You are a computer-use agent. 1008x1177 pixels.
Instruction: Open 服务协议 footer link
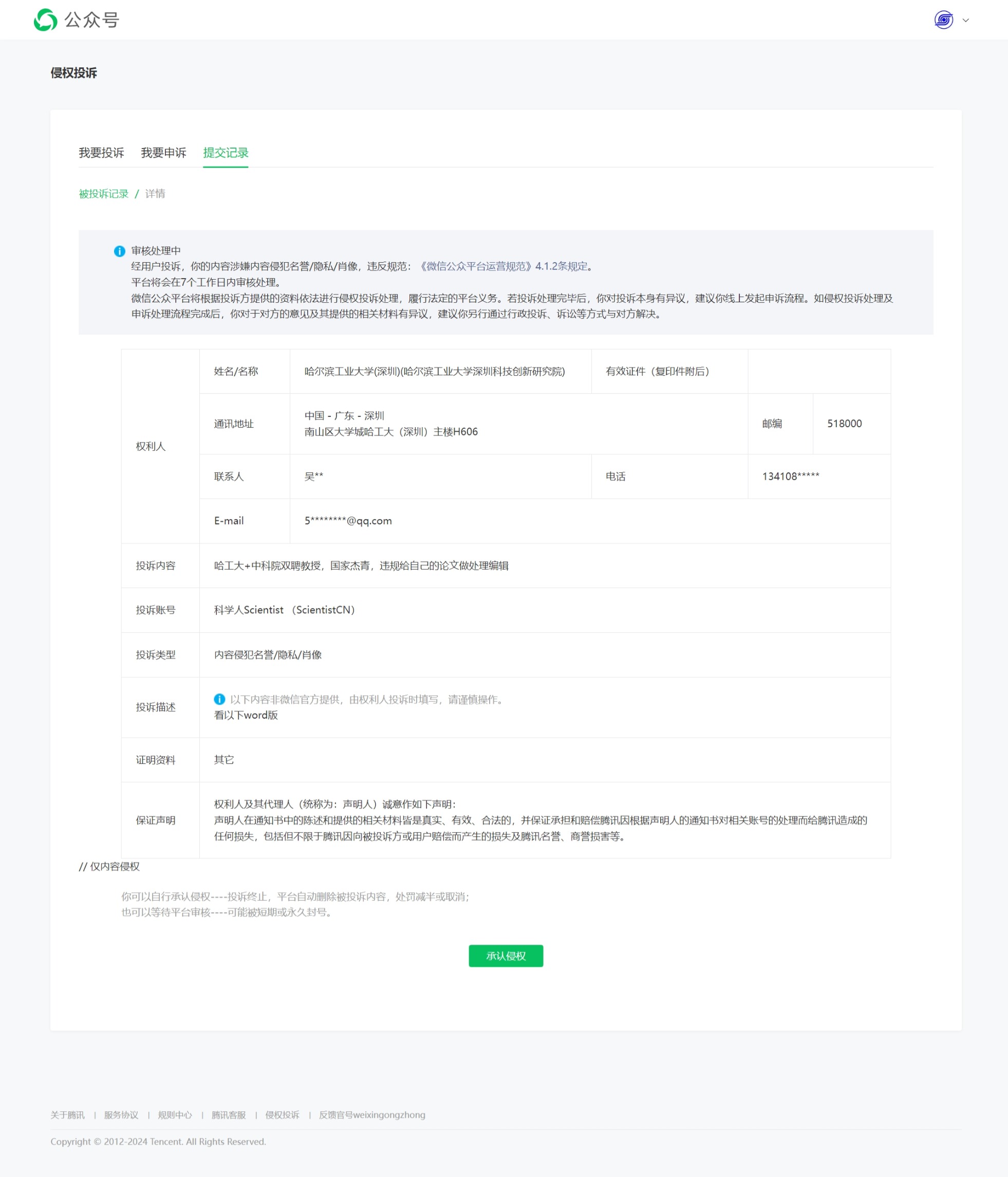click(121, 1115)
